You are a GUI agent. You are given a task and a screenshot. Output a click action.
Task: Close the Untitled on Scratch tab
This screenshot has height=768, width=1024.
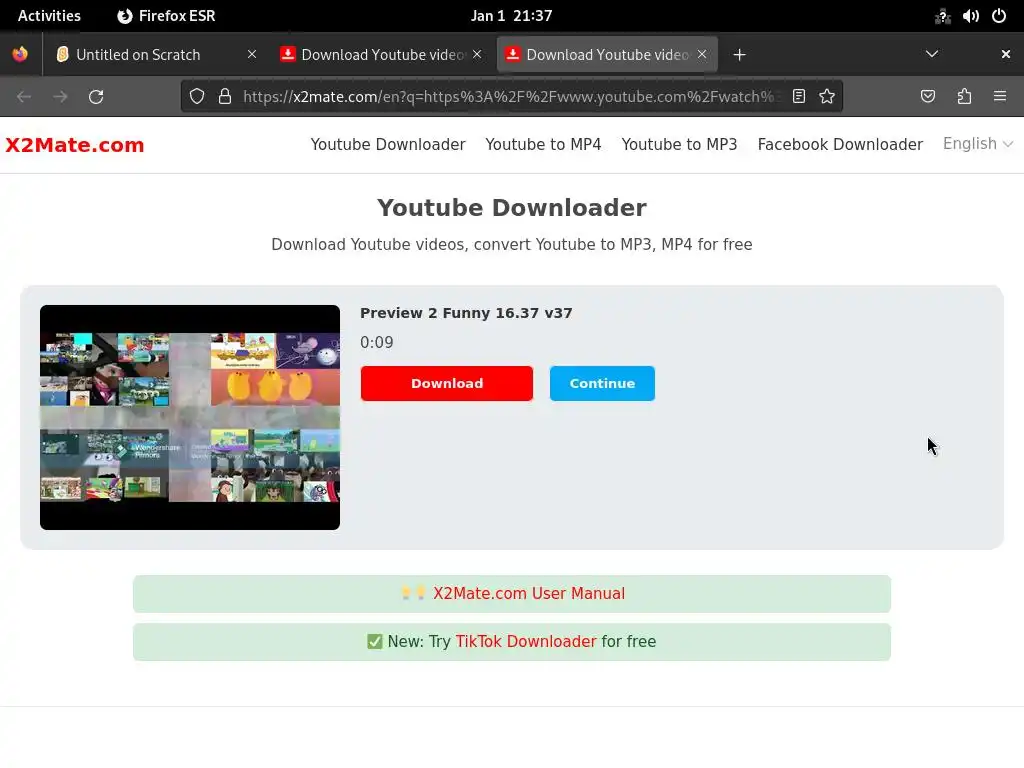[251, 54]
